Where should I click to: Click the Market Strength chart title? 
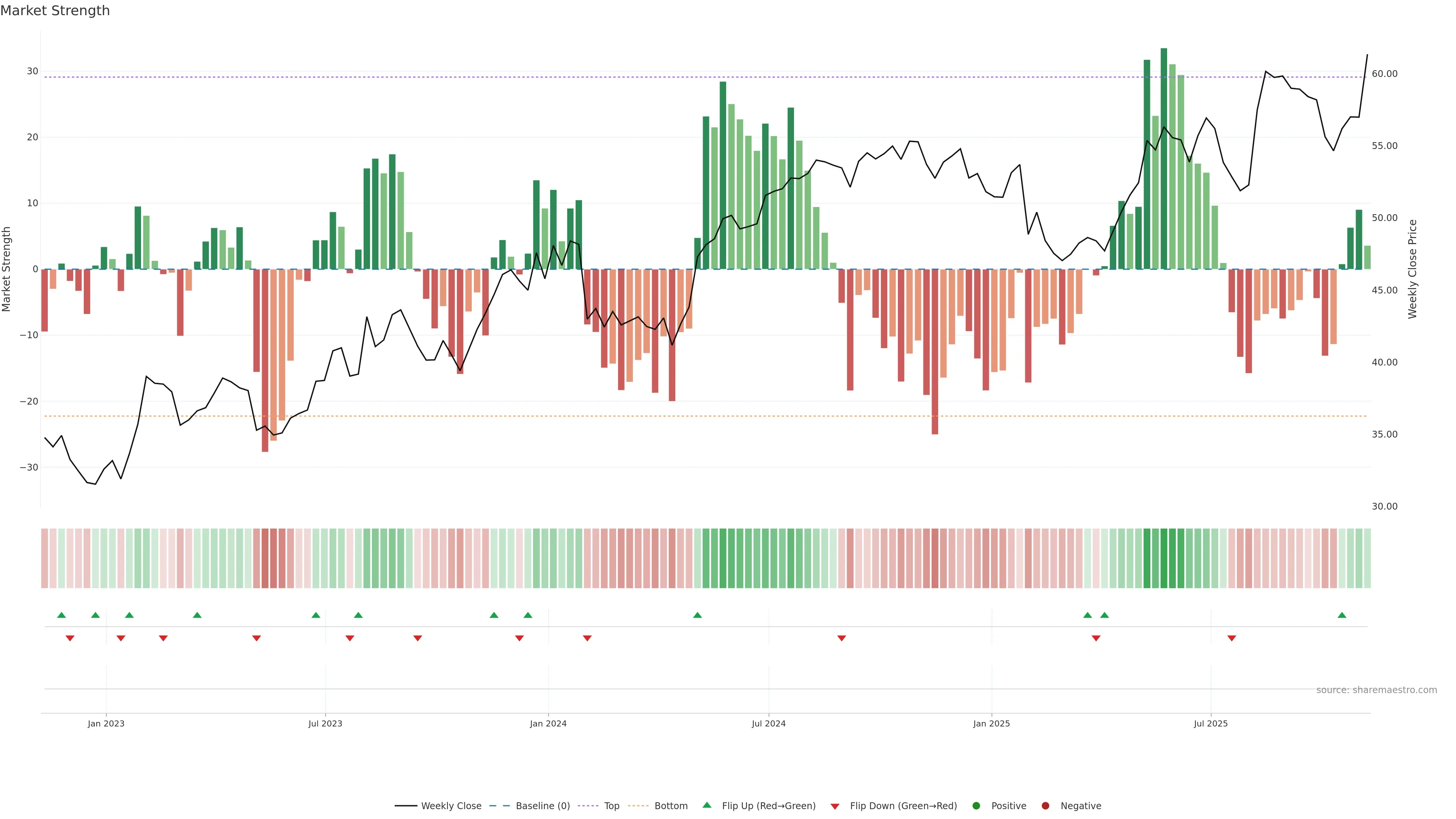(x=55, y=11)
